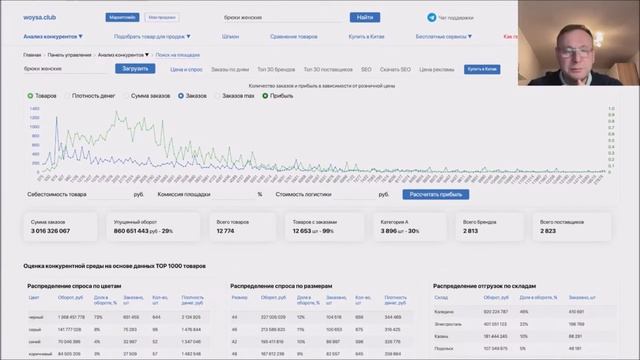This screenshot has height=360, width=640.
Task: Open the Поиск на площадке breadcrumb link
Action: pos(178,55)
